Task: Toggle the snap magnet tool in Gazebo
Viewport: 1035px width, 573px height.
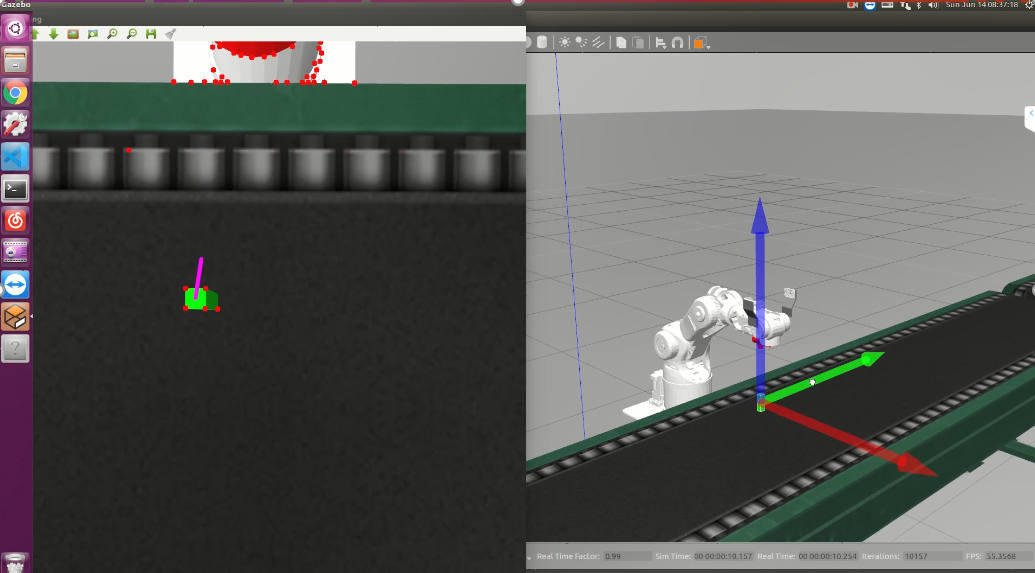Action: pos(677,42)
